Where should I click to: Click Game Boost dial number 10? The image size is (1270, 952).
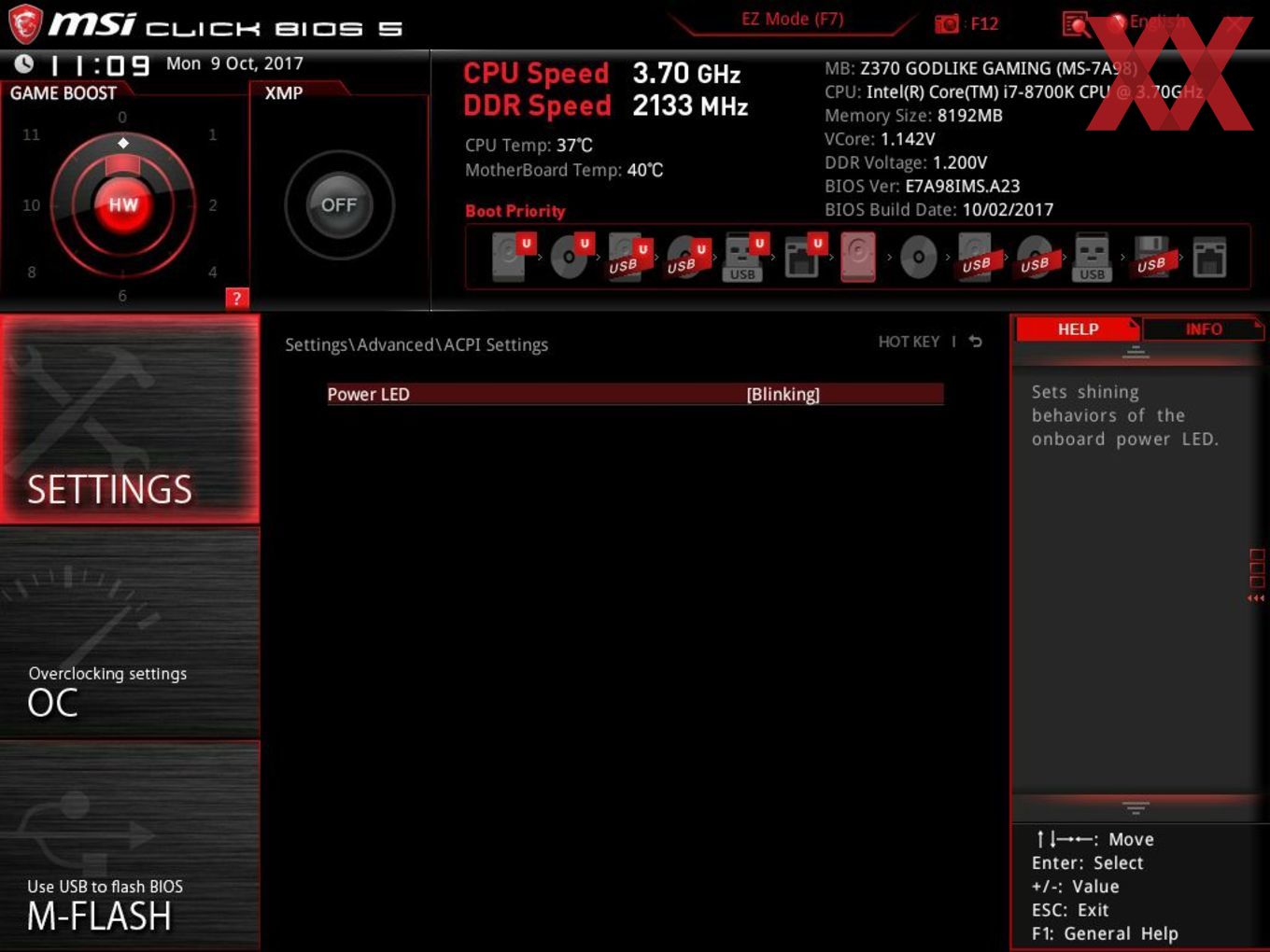(x=31, y=204)
